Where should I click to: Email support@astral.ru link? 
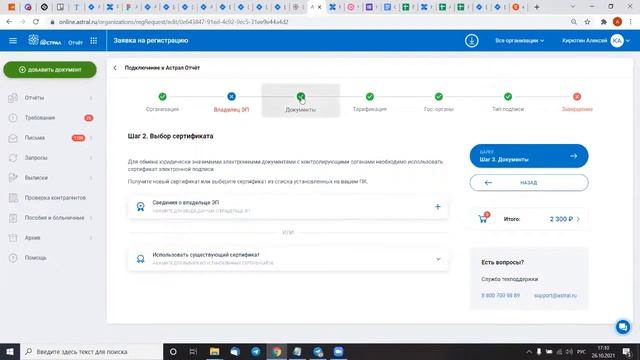[x=555, y=295]
